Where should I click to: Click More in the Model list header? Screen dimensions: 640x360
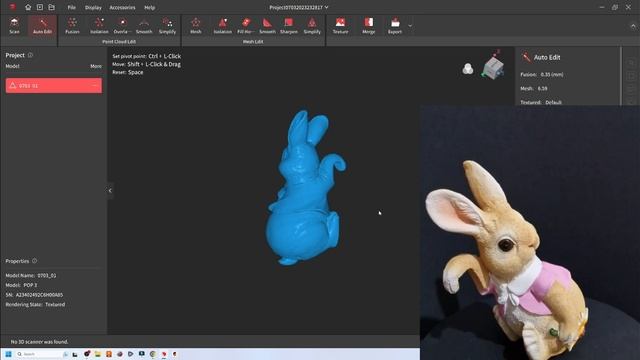tap(96, 66)
